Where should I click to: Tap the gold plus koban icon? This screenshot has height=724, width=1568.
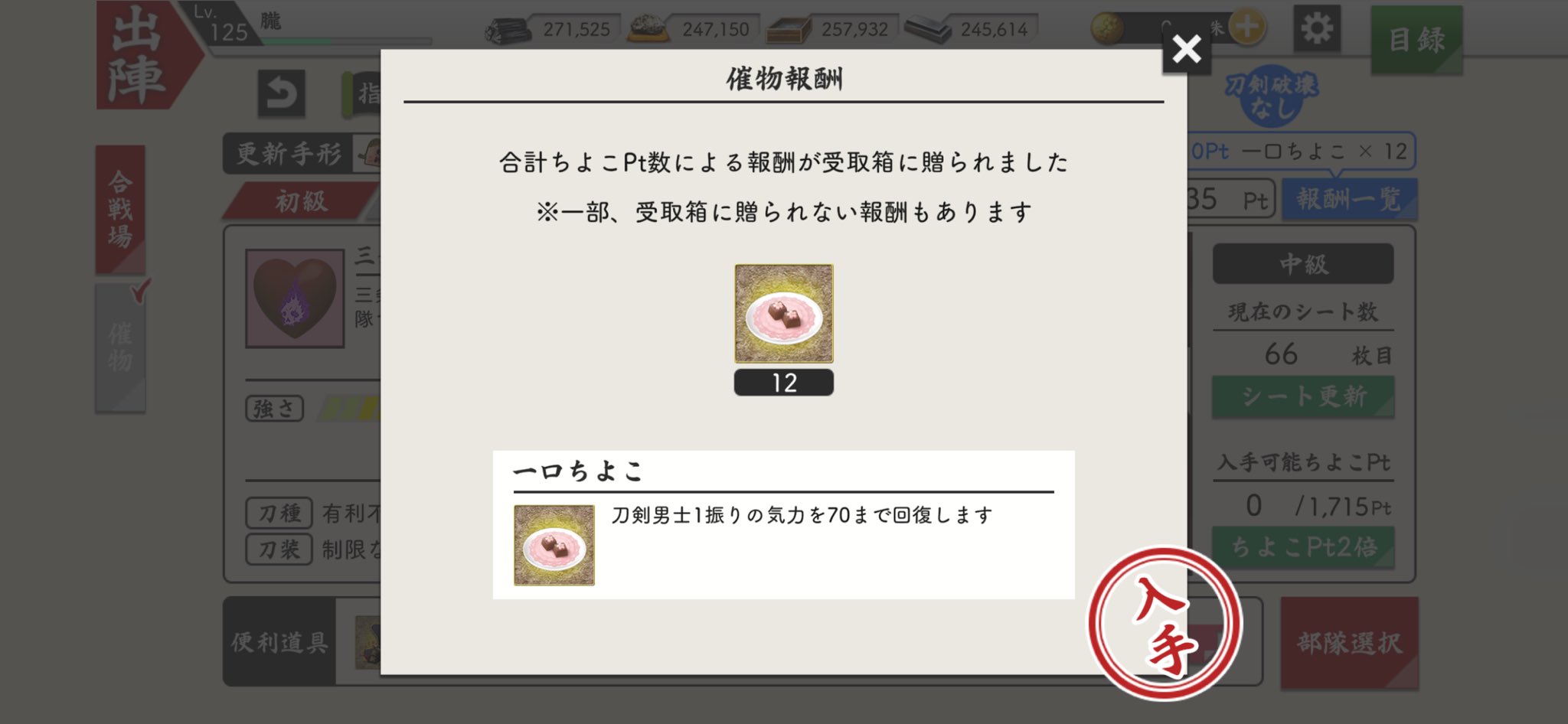pos(1247,28)
